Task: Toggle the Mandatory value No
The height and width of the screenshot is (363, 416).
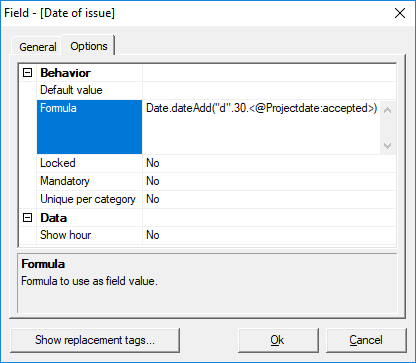Action: pyautogui.click(x=269, y=181)
